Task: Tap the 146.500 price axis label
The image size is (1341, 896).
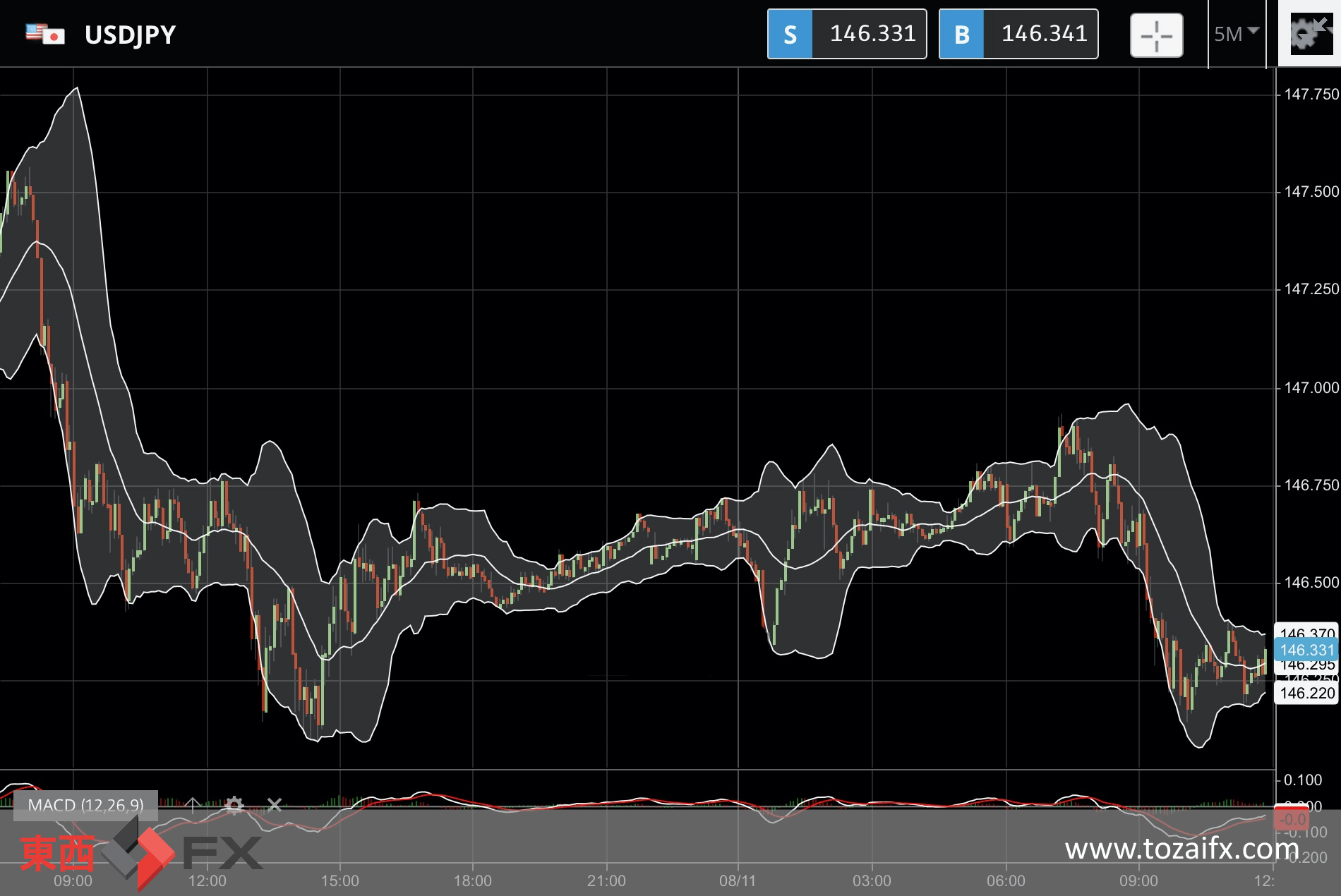Action: click(x=1311, y=582)
